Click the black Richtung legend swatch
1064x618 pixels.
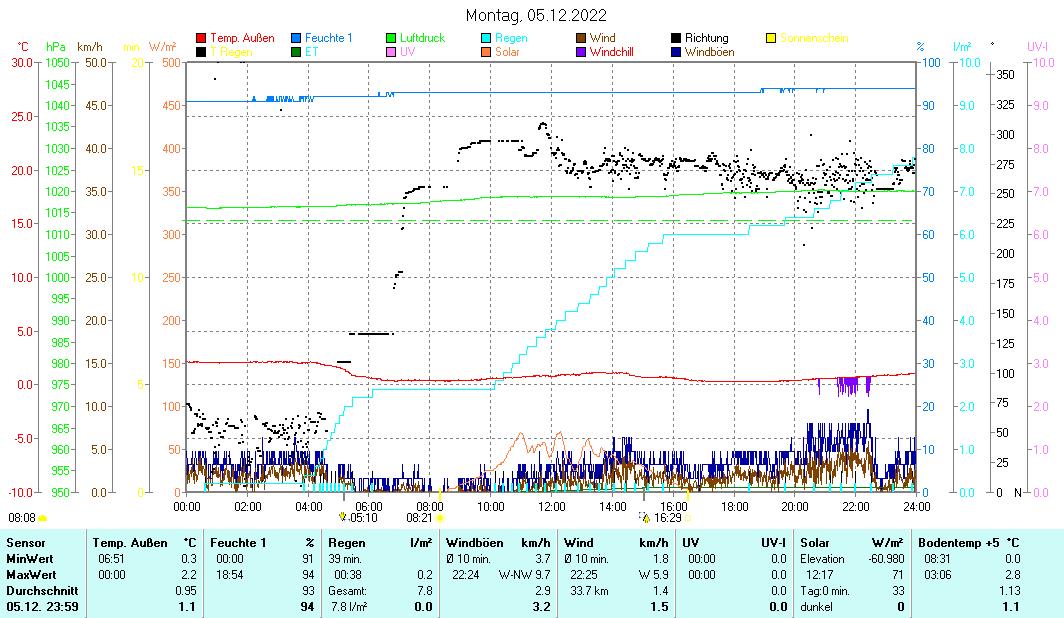[676, 38]
